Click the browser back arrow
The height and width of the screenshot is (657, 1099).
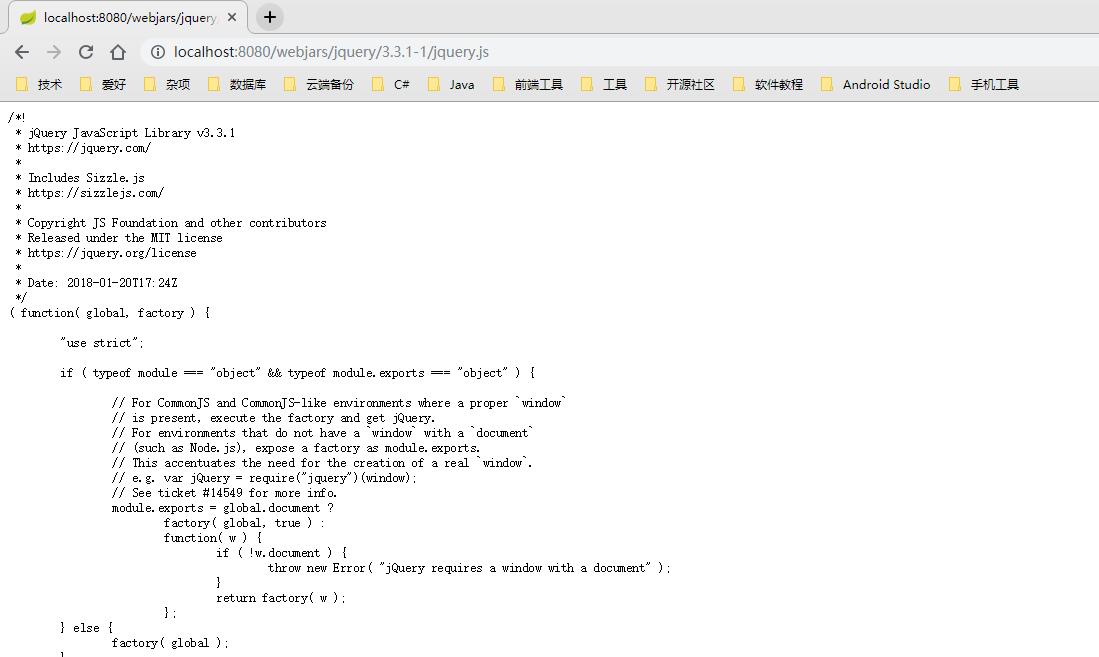tap(22, 52)
